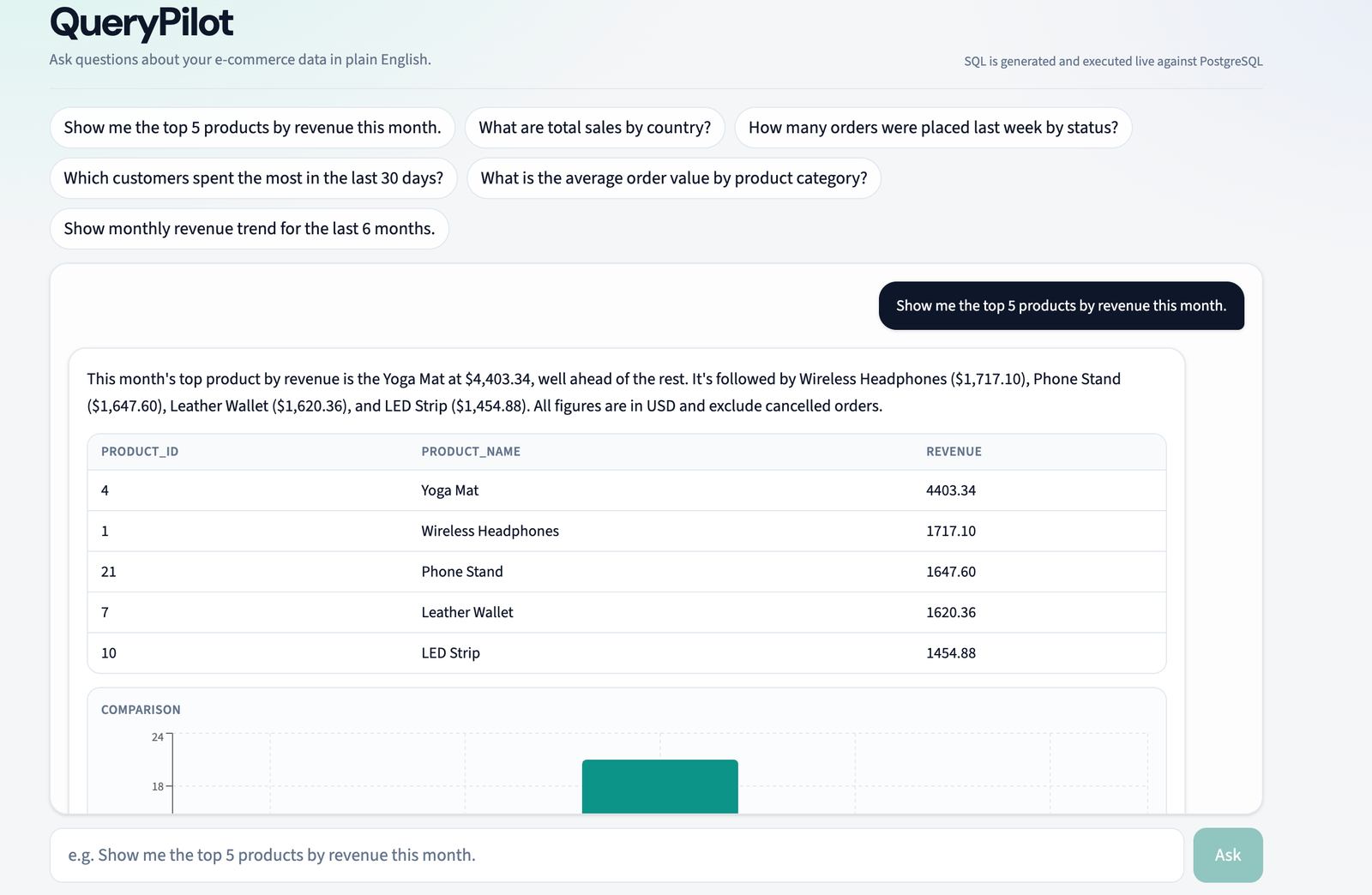The height and width of the screenshot is (895, 1372).
Task: Select the Phone Stand table row
Action: pos(627,572)
